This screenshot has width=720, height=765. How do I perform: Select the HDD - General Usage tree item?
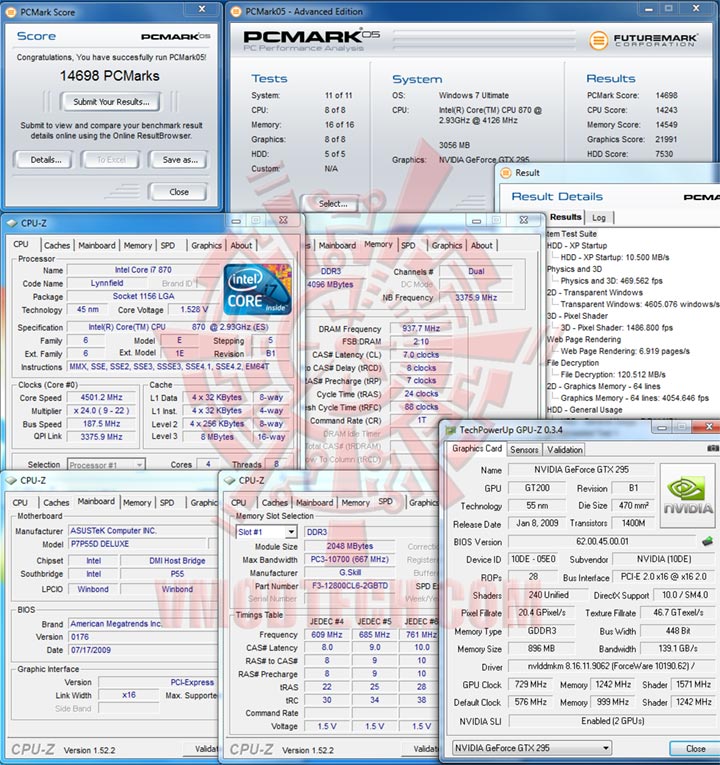584,410
